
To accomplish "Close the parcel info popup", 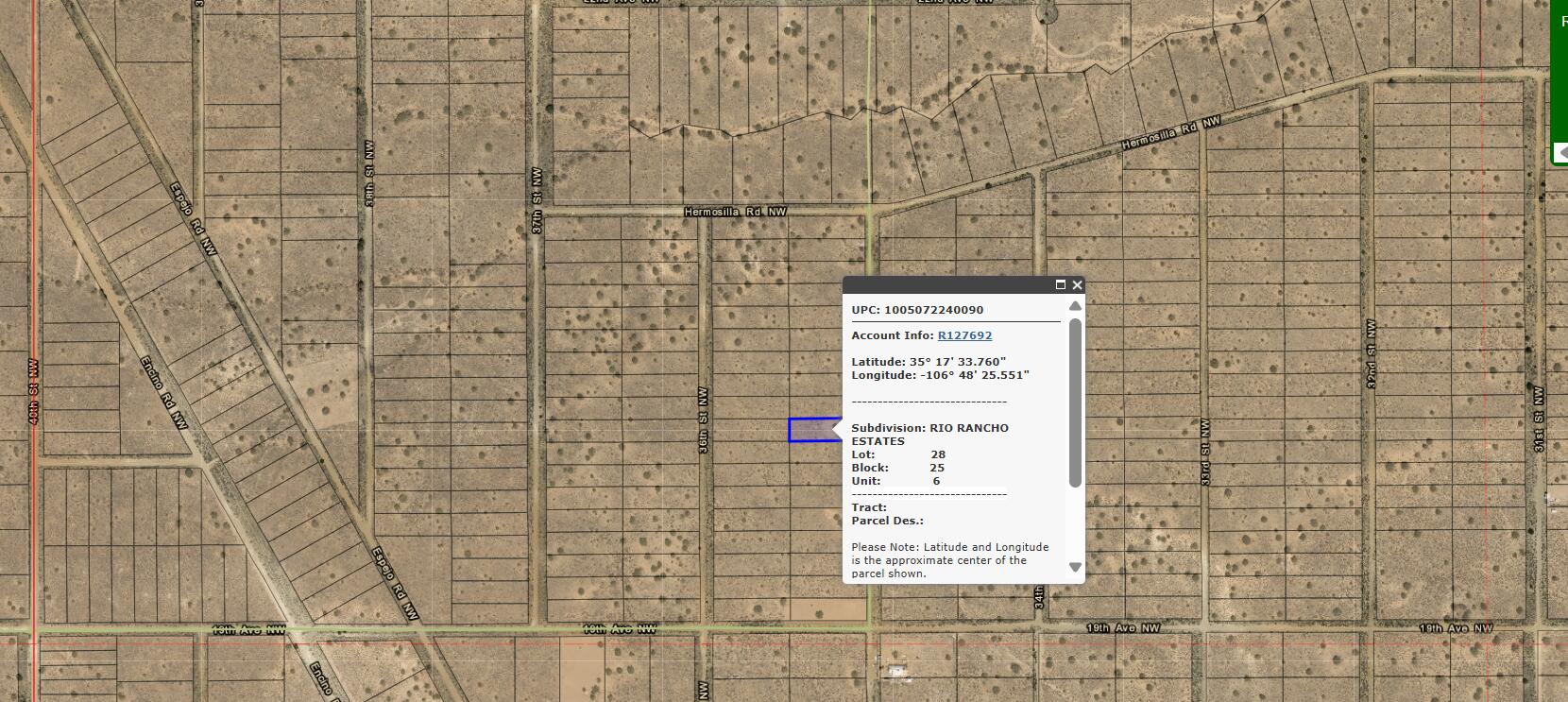I will pos(1077,284).
